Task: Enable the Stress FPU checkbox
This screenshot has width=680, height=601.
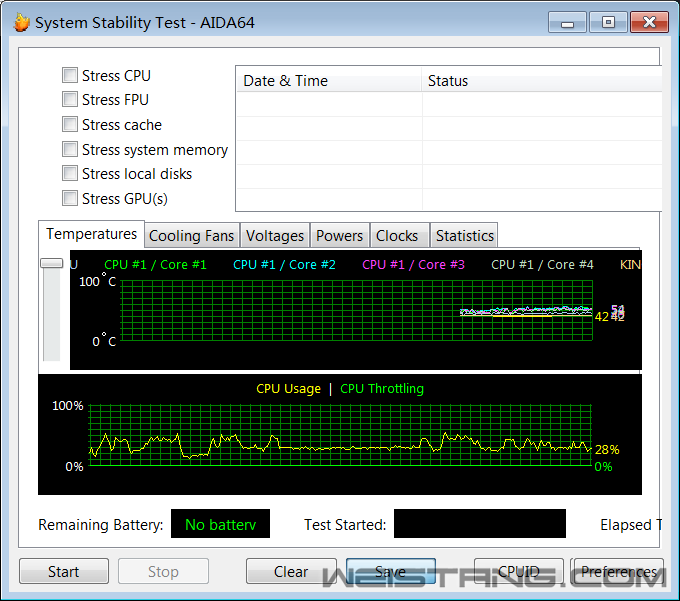Action: coord(70,99)
